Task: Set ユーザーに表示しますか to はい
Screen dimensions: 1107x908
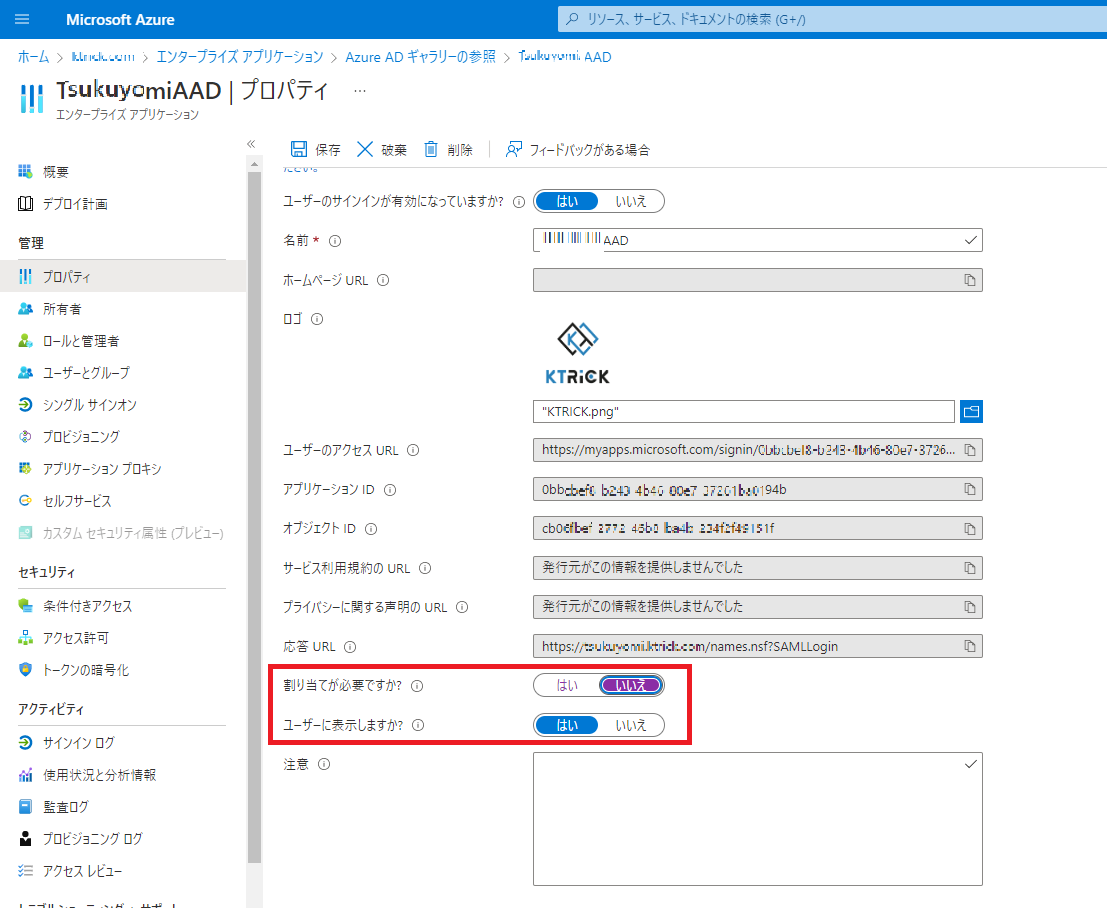Action: coord(567,725)
